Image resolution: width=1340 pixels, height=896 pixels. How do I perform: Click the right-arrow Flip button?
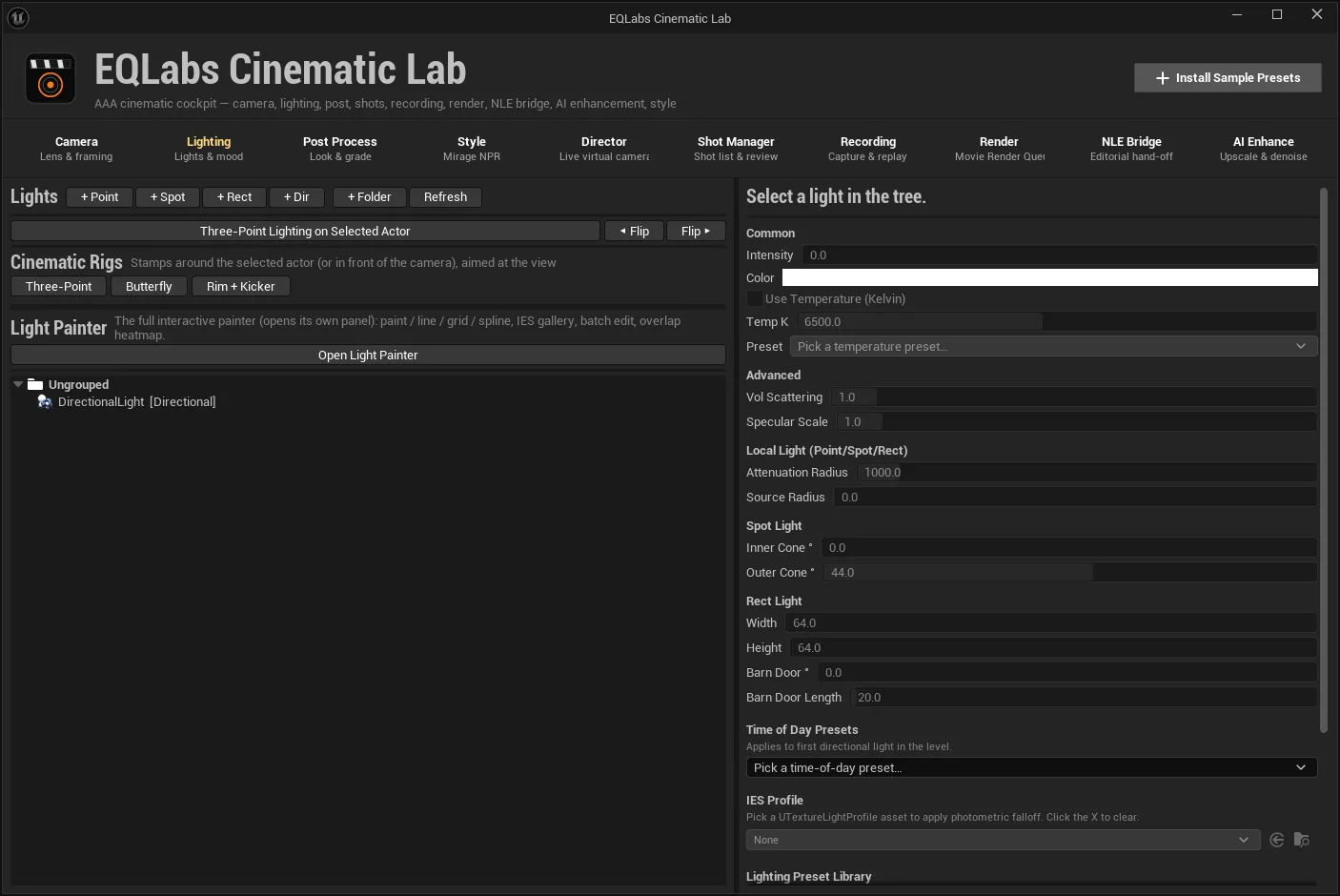click(x=696, y=231)
